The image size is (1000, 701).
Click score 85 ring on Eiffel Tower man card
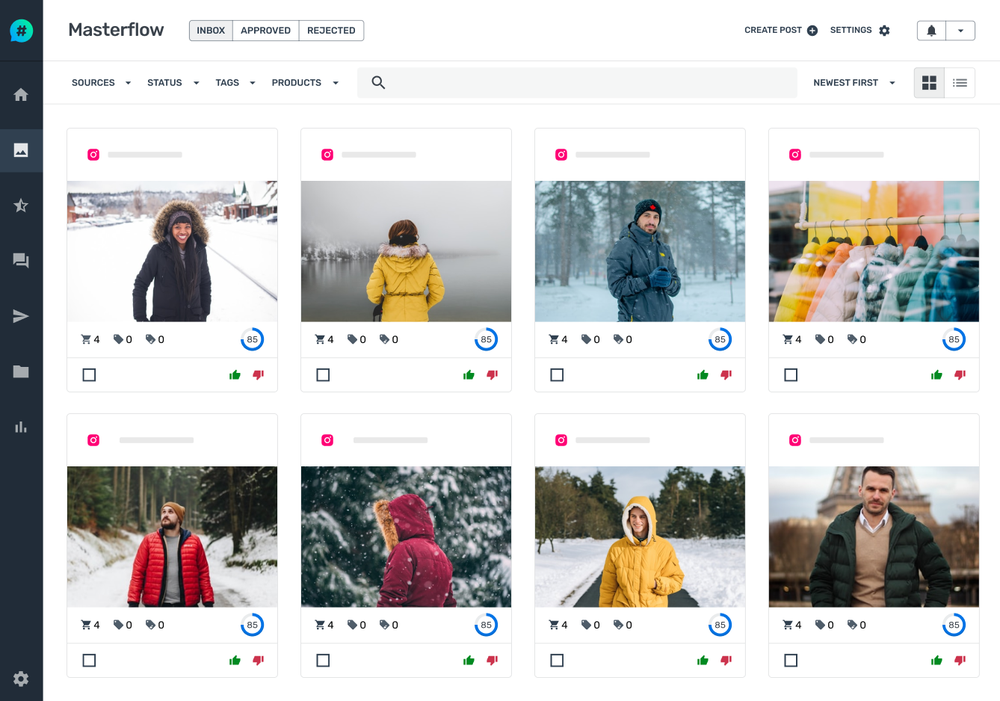coord(953,625)
